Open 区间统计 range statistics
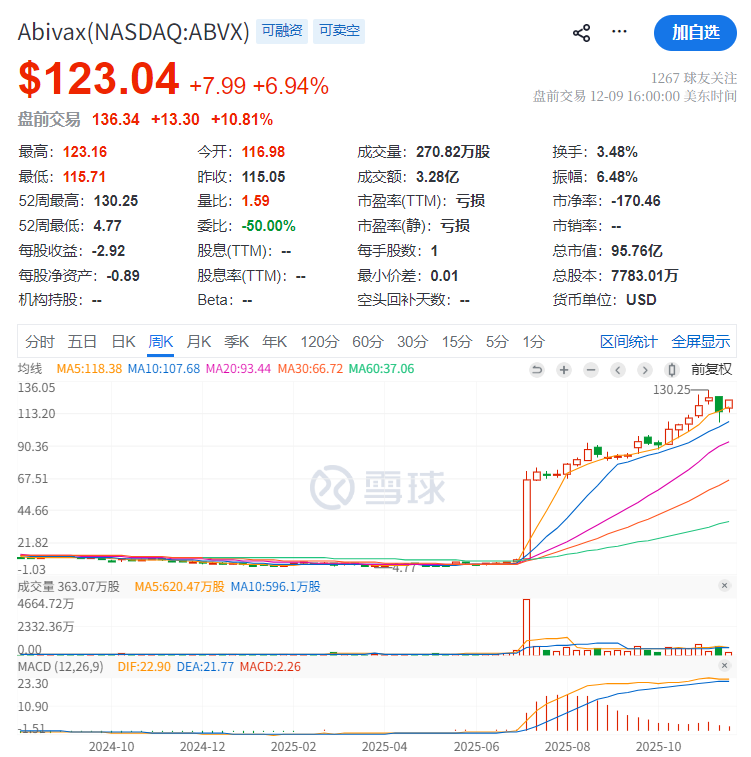 (629, 341)
